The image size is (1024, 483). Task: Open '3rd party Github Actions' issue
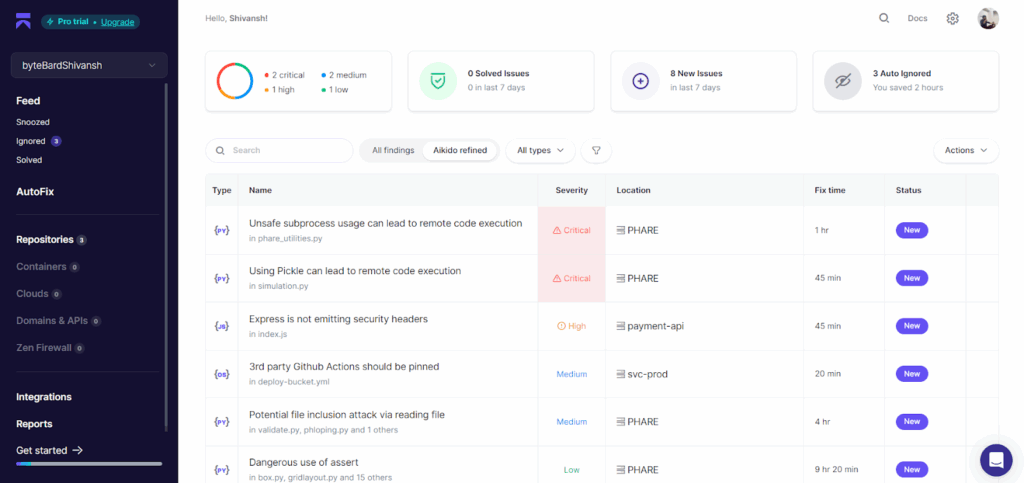tap(344, 367)
